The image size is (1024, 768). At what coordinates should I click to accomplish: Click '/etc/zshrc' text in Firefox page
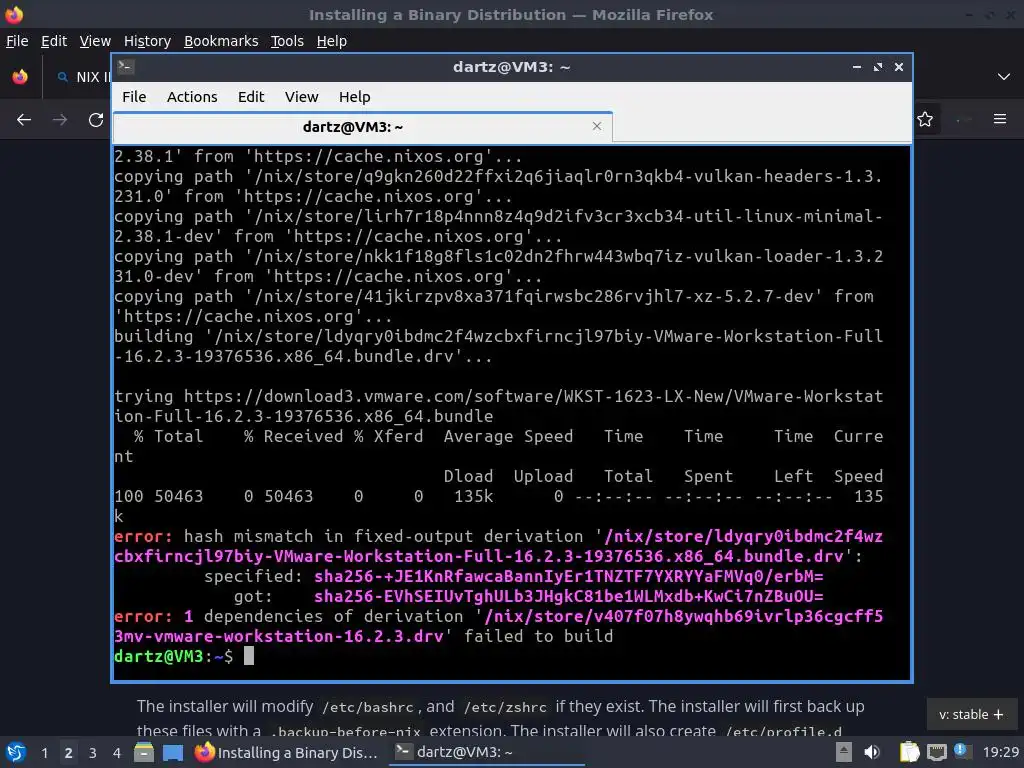[x=505, y=707]
